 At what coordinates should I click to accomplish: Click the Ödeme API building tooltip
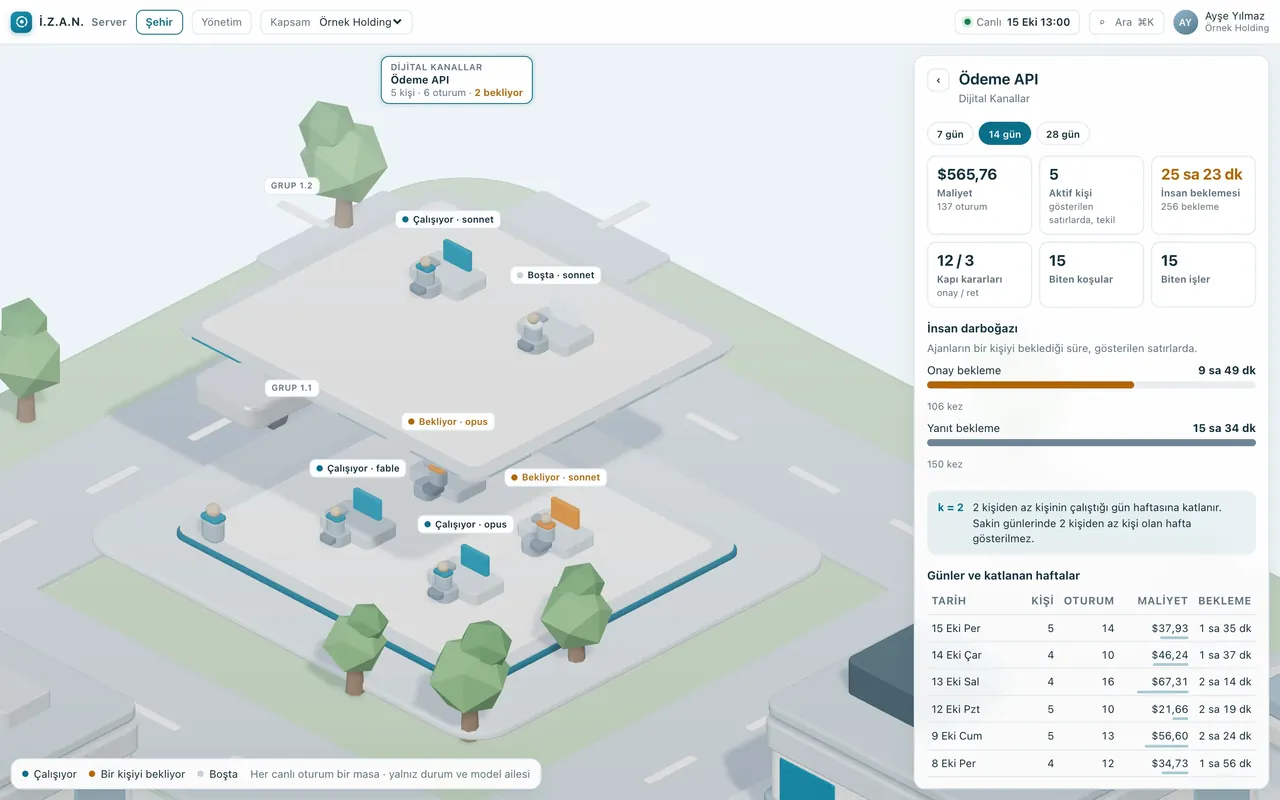tap(457, 80)
